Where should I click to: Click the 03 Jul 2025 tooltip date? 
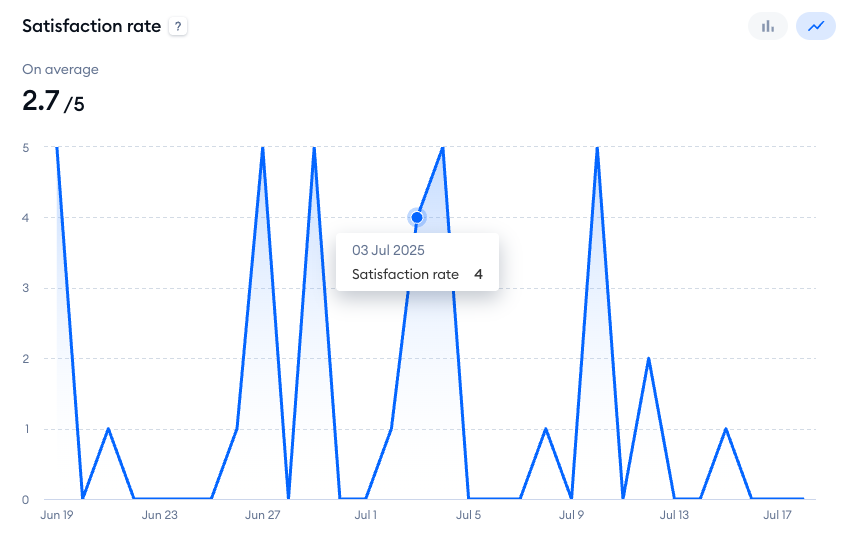click(x=388, y=250)
